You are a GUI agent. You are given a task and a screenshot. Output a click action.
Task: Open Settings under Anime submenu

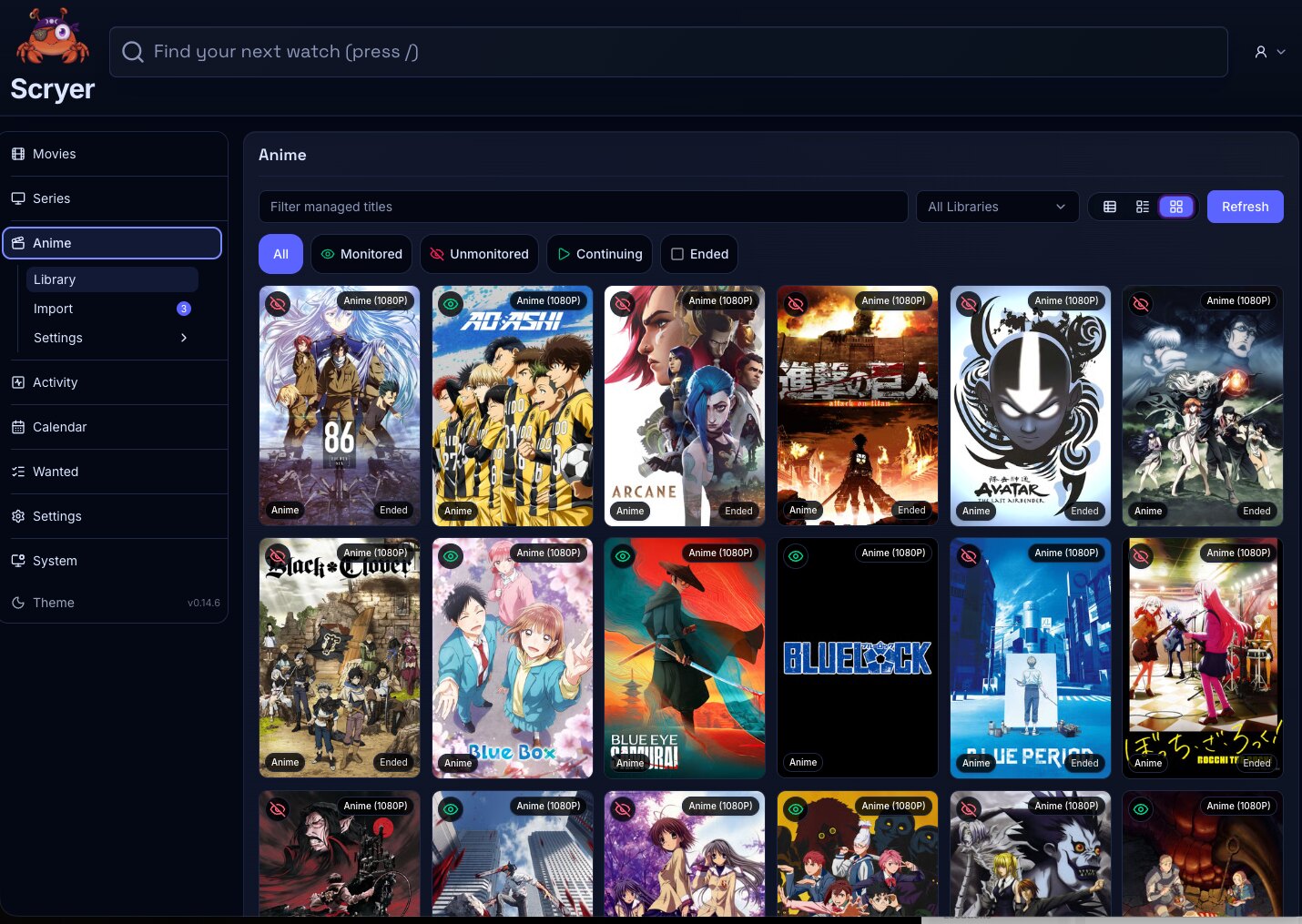point(112,338)
